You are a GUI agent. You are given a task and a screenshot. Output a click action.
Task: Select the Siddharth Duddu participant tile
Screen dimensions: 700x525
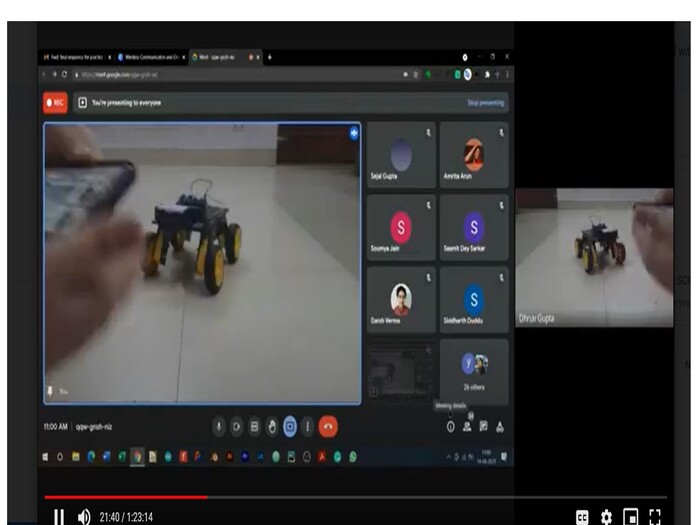pyautogui.click(x=474, y=300)
